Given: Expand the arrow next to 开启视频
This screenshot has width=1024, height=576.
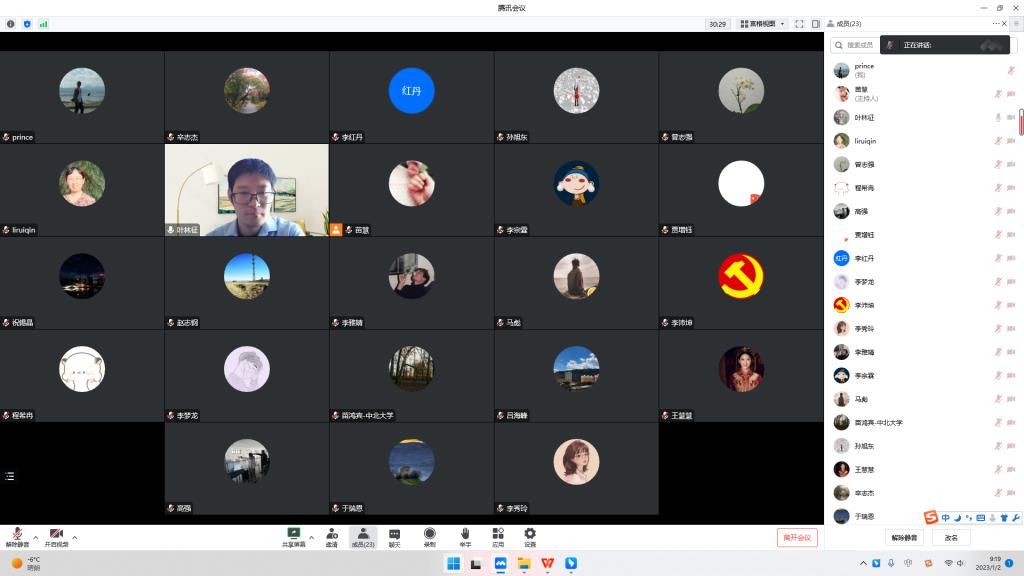Looking at the screenshot, I should [x=75, y=537].
